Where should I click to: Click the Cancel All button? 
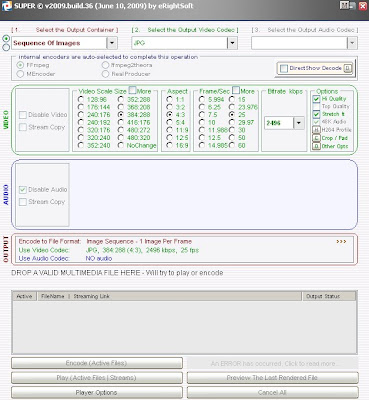[272, 392]
